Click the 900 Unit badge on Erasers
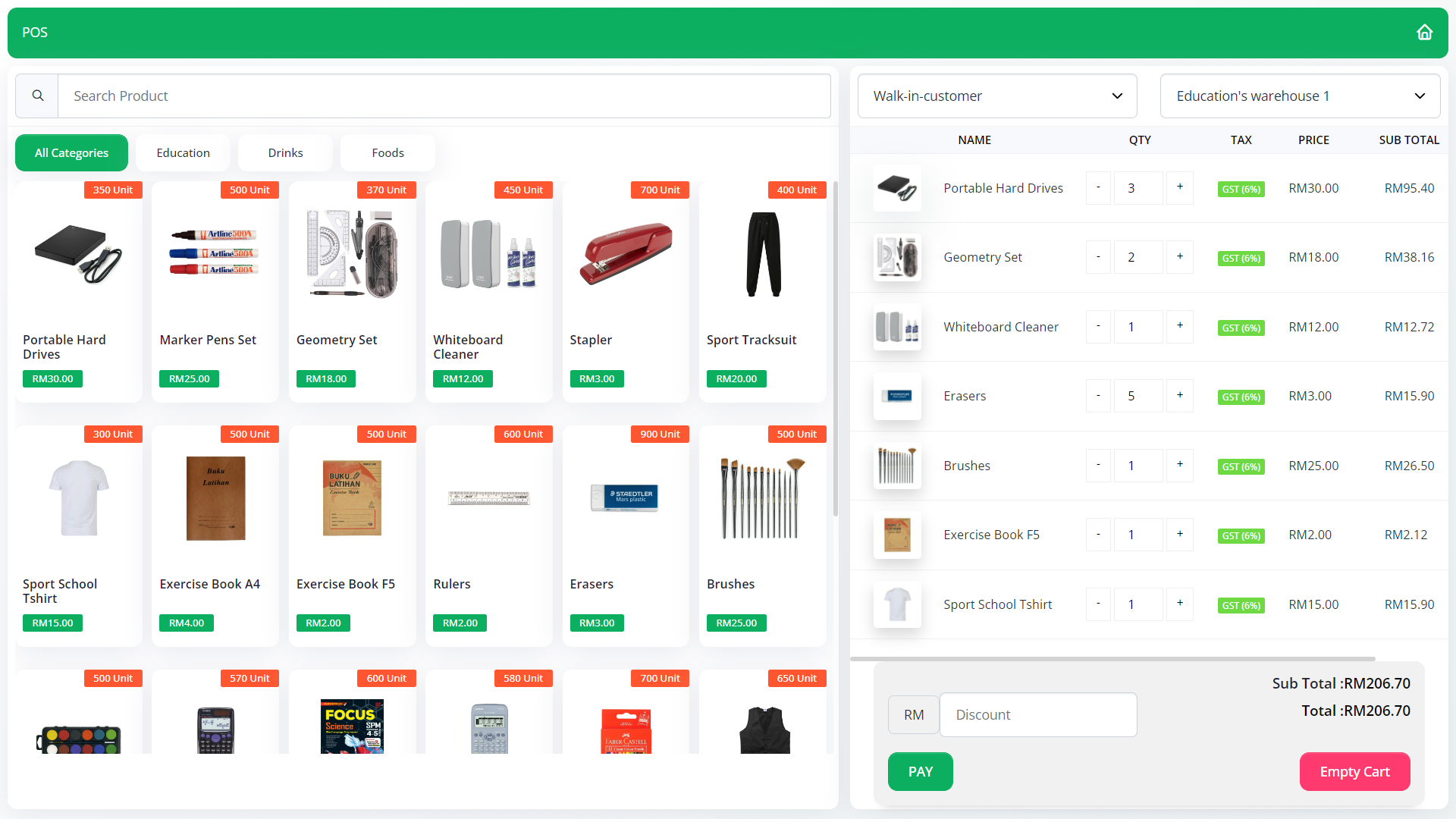The image size is (1456, 819). click(660, 434)
